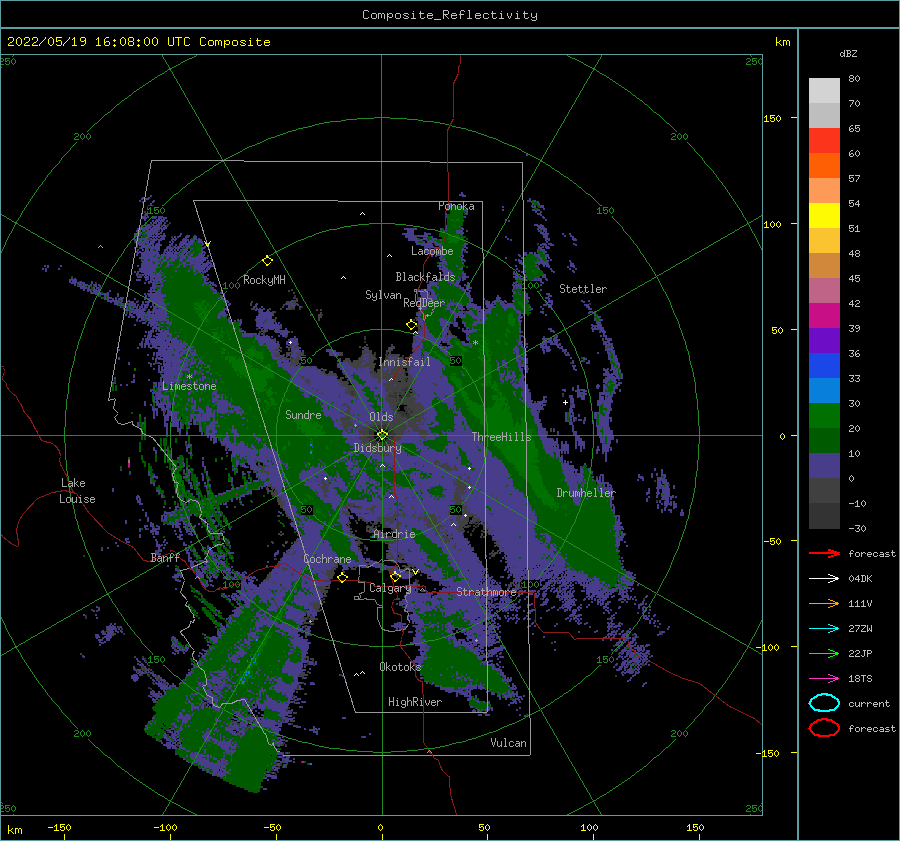Select the magenta 42-39 dBZ swatch
This screenshot has height=841, width=900.
coord(824,316)
